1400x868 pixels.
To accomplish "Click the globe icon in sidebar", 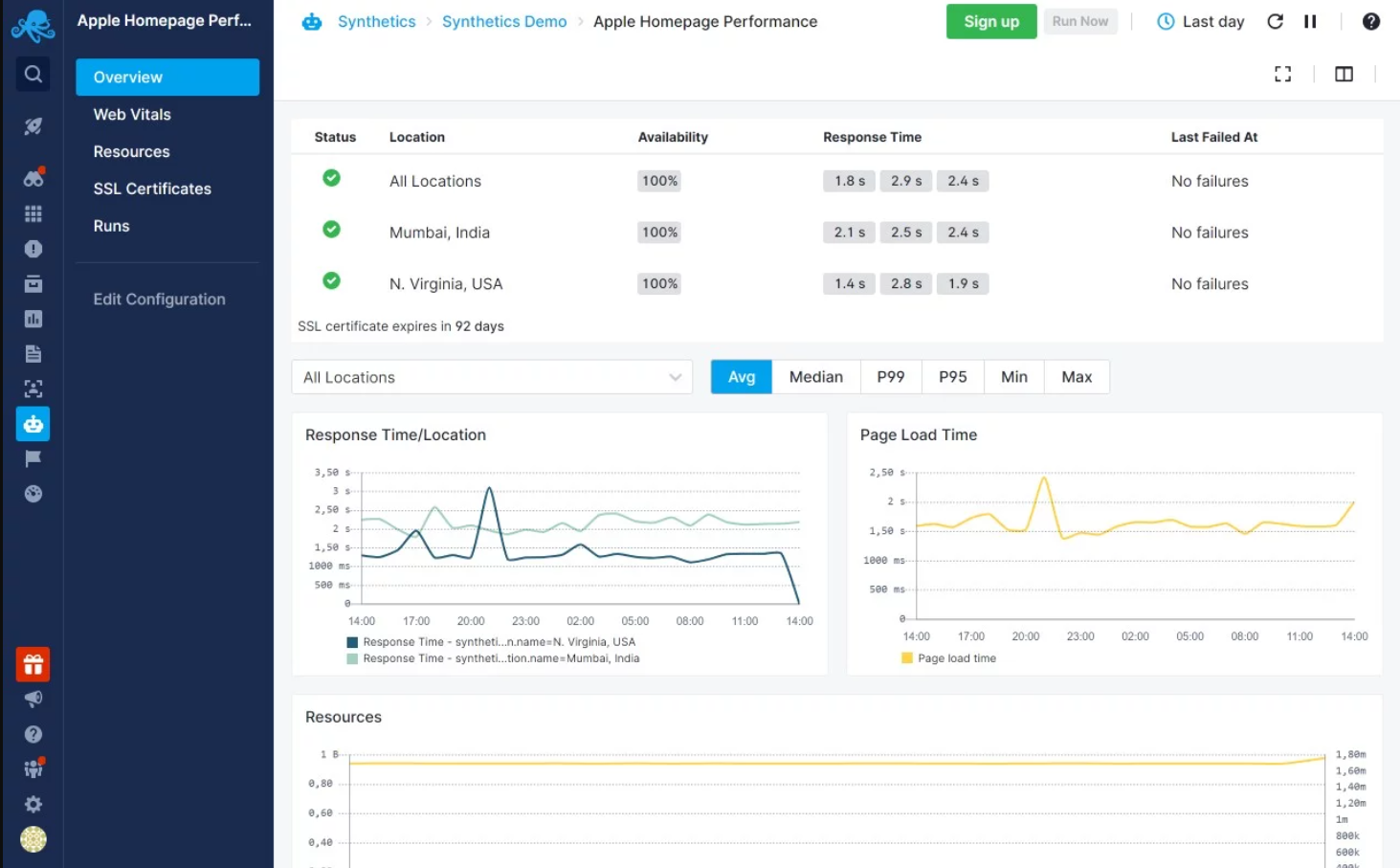I will click(x=33, y=494).
